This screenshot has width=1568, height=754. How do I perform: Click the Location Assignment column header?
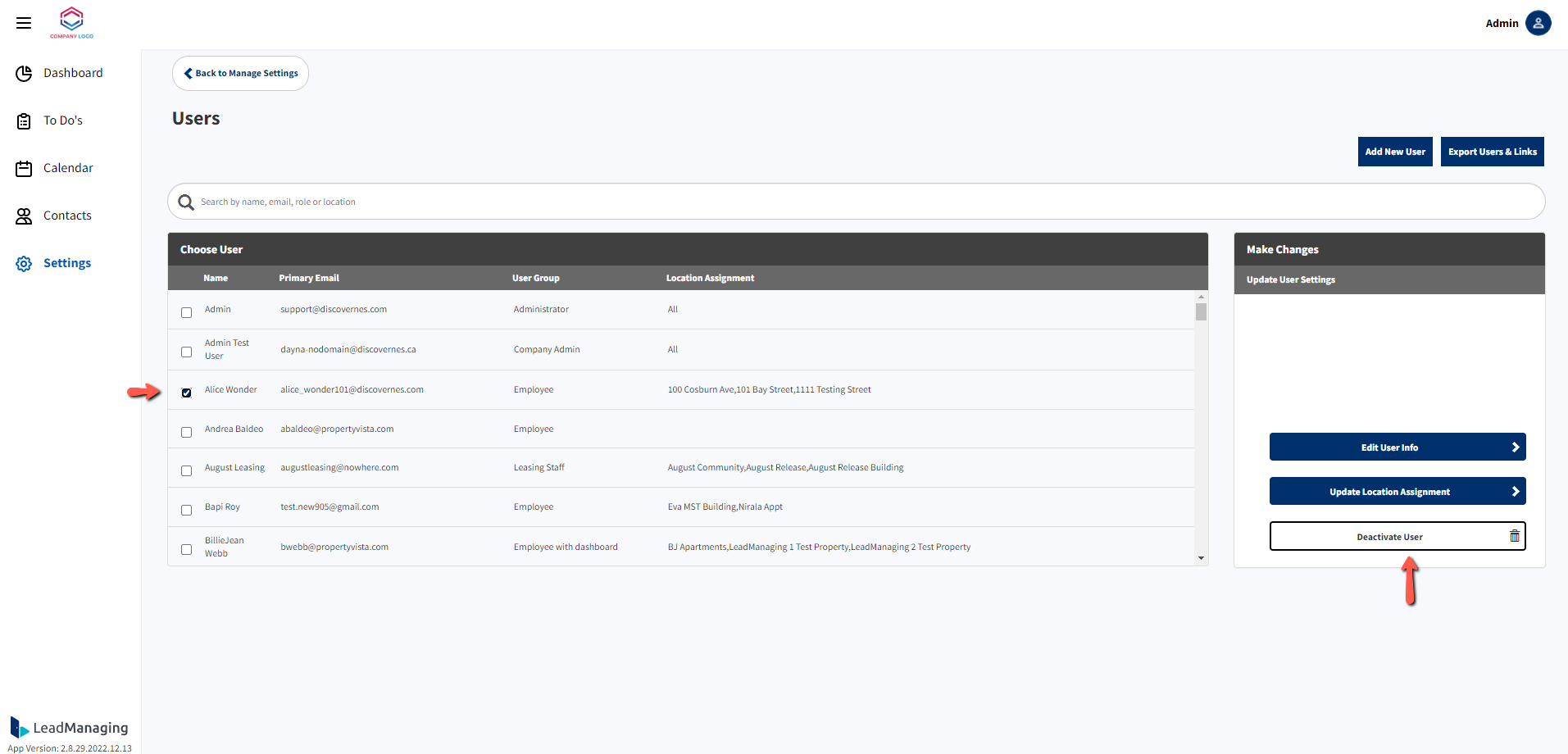click(710, 278)
